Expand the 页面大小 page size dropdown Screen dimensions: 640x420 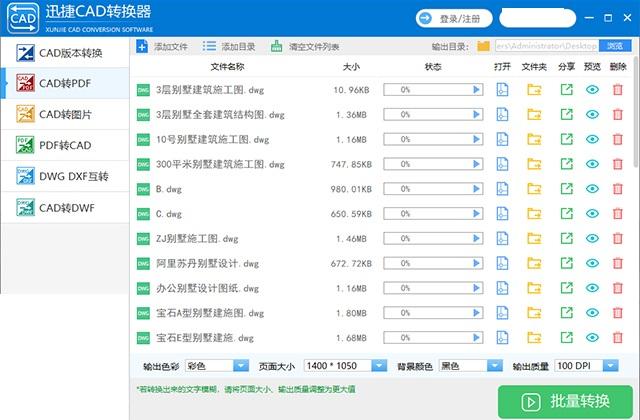379,366
